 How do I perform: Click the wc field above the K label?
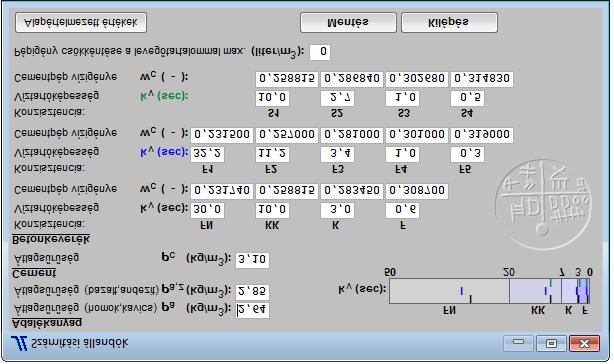[352, 191]
